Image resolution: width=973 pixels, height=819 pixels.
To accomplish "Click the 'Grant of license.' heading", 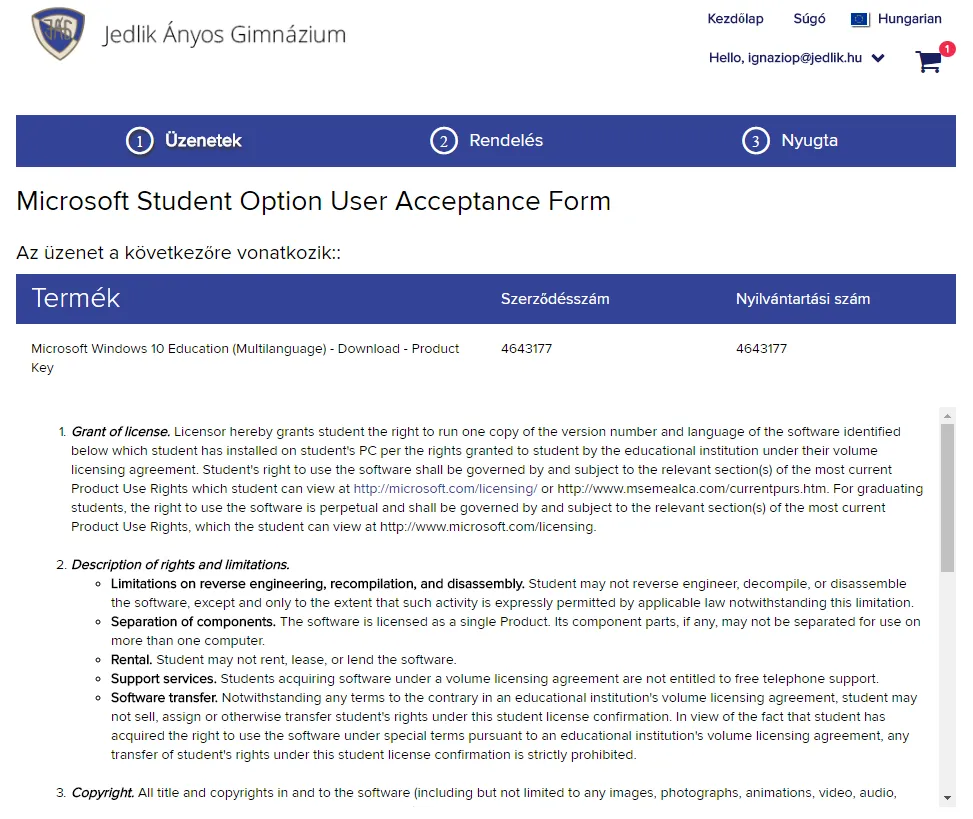I will pyautogui.click(x=120, y=432).
